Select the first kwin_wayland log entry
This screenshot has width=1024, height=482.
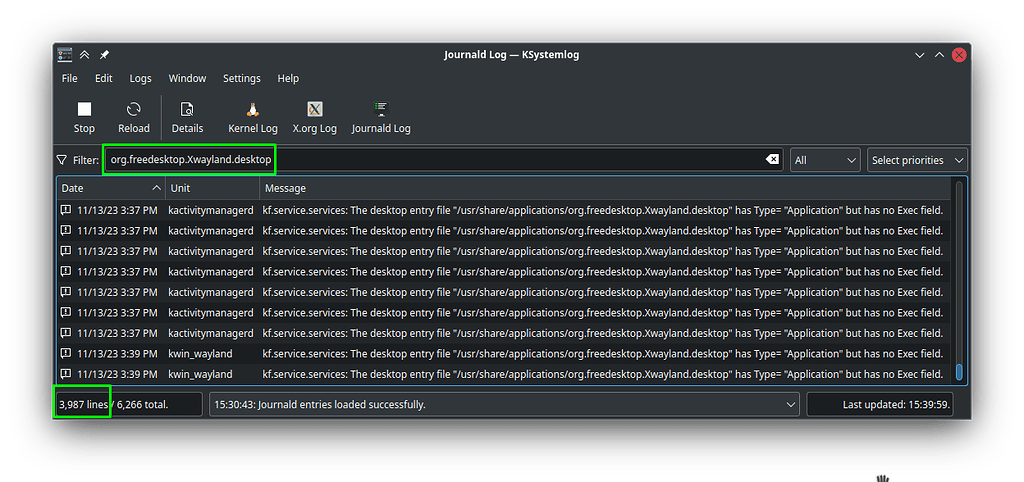point(500,353)
